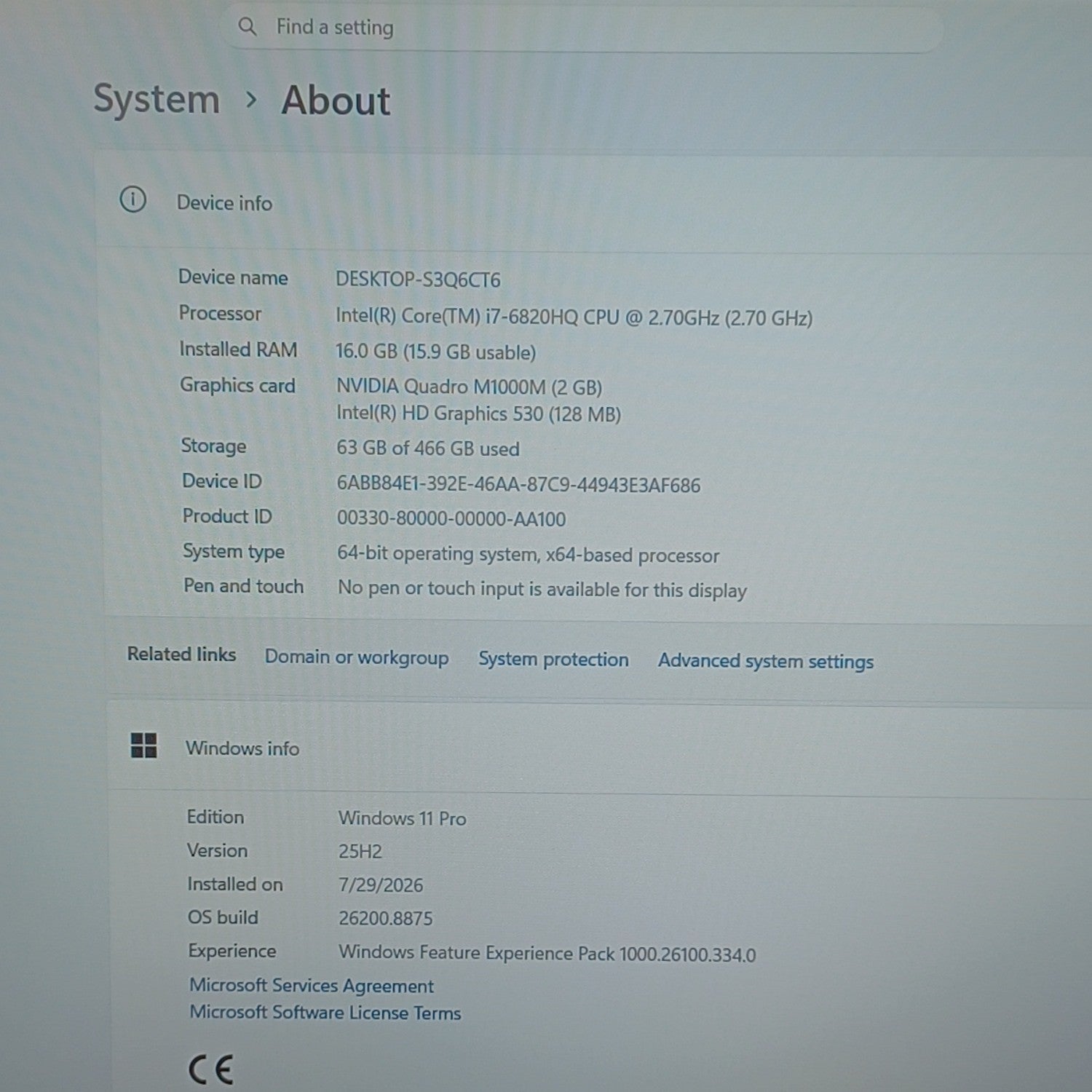This screenshot has width=1092, height=1092.
Task: Click the Installed on label
Action: coord(235,884)
